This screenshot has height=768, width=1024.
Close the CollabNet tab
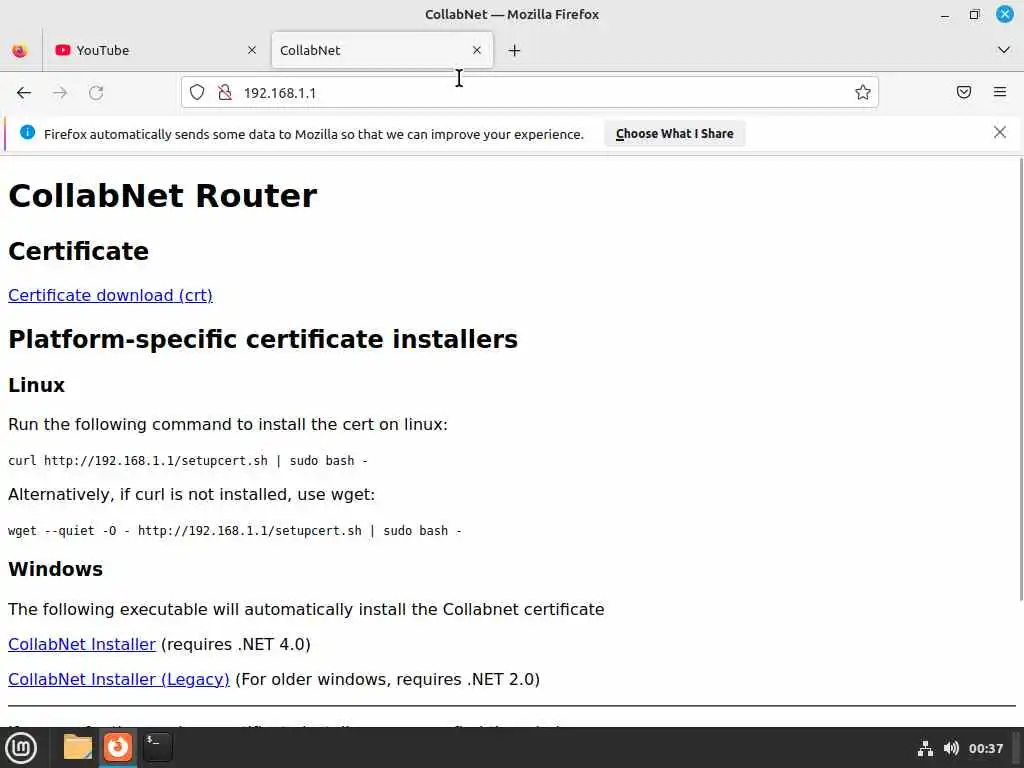[x=477, y=50]
